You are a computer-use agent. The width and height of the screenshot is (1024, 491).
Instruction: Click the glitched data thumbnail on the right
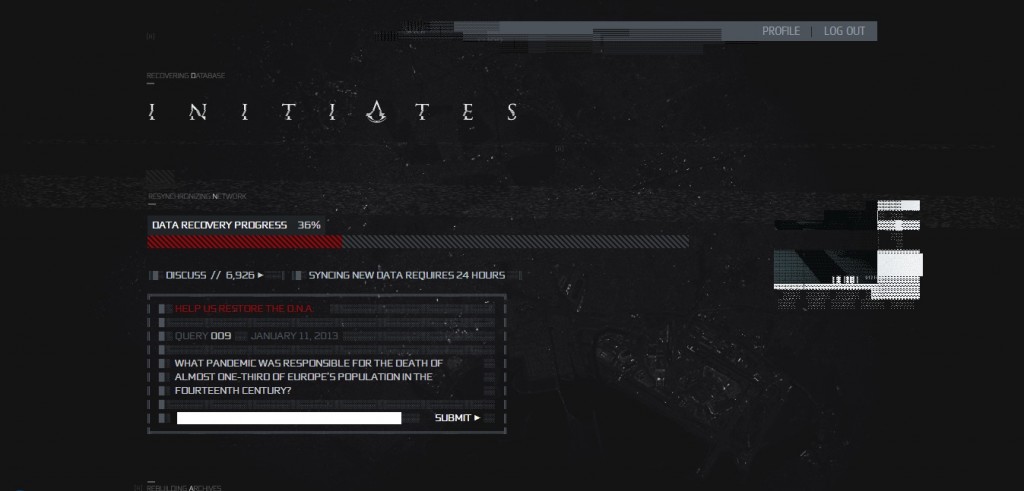coord(848,255)
